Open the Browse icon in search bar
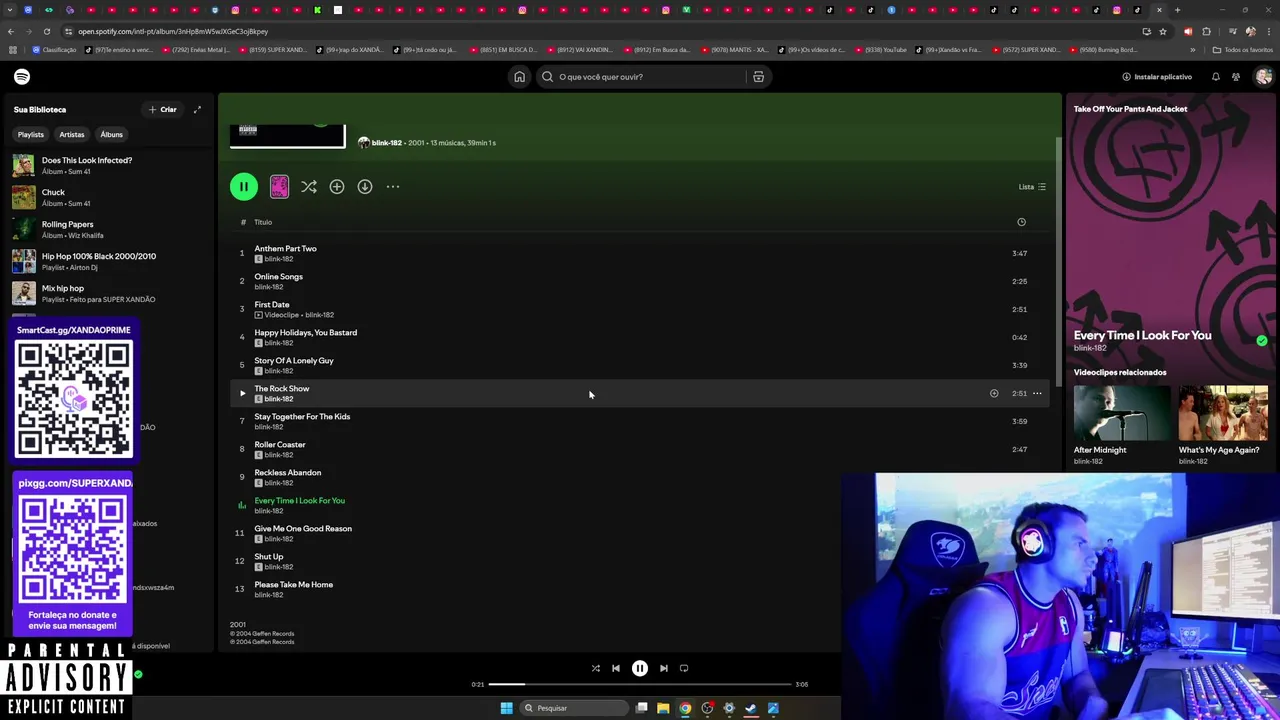This screenshot has height=720, width=1280. [758, 77]
